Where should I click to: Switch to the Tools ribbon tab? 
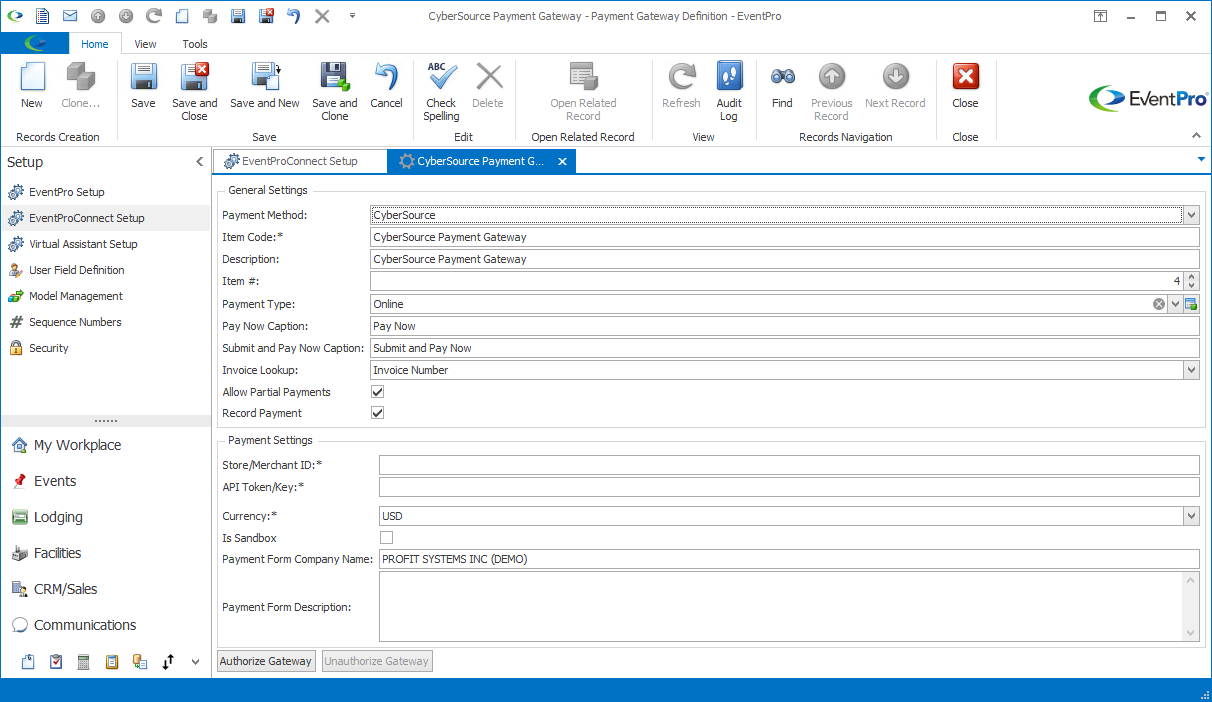195,44
